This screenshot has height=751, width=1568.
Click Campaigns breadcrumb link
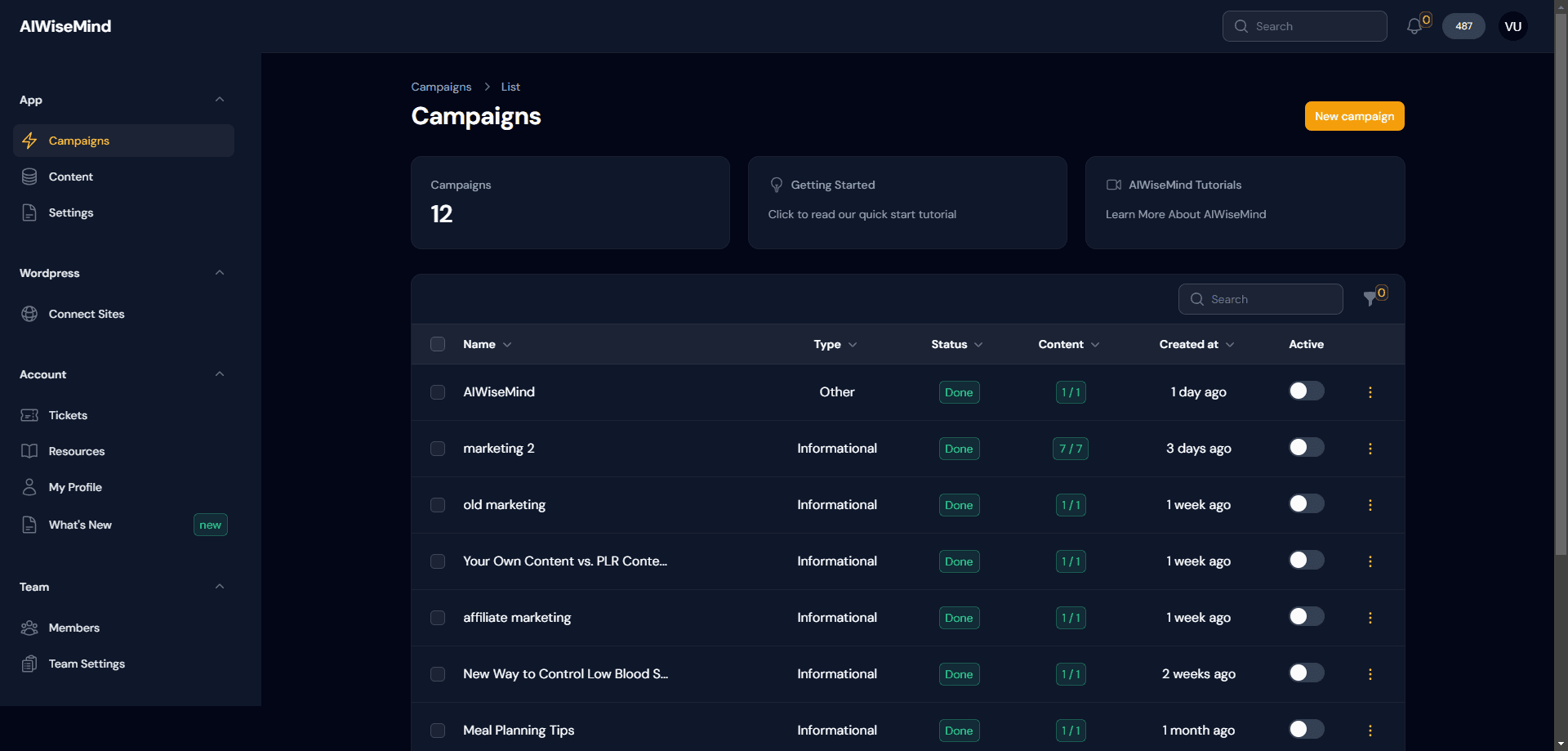pos(441,87)
